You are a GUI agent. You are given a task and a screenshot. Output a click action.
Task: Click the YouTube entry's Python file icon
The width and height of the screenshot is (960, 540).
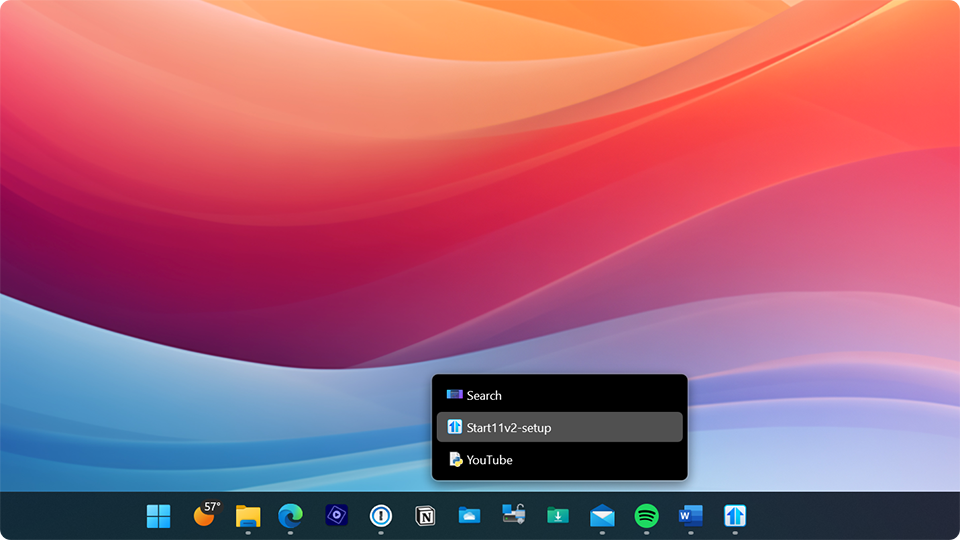tap(455, 459)
